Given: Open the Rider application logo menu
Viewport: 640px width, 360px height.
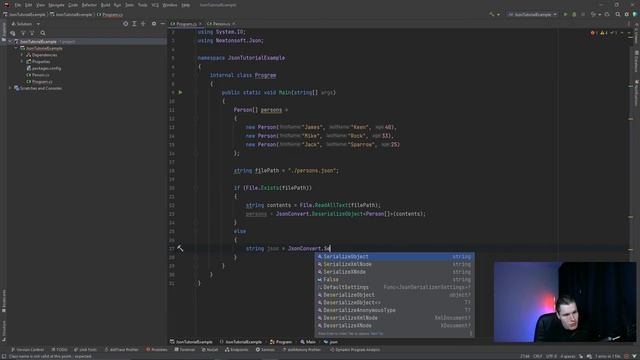Looking at the screenshot, I should click(x=6, y=5).
